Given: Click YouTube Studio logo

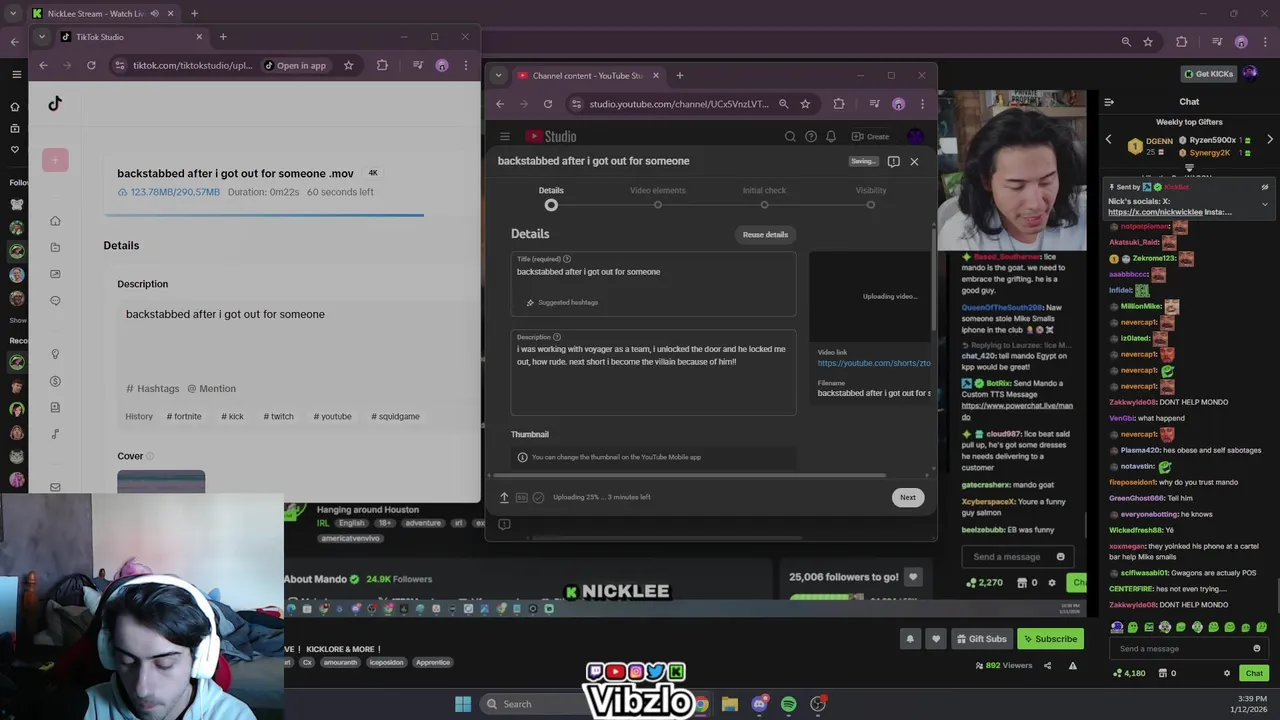Looking at the screenshot, I should tap(551, 137).
